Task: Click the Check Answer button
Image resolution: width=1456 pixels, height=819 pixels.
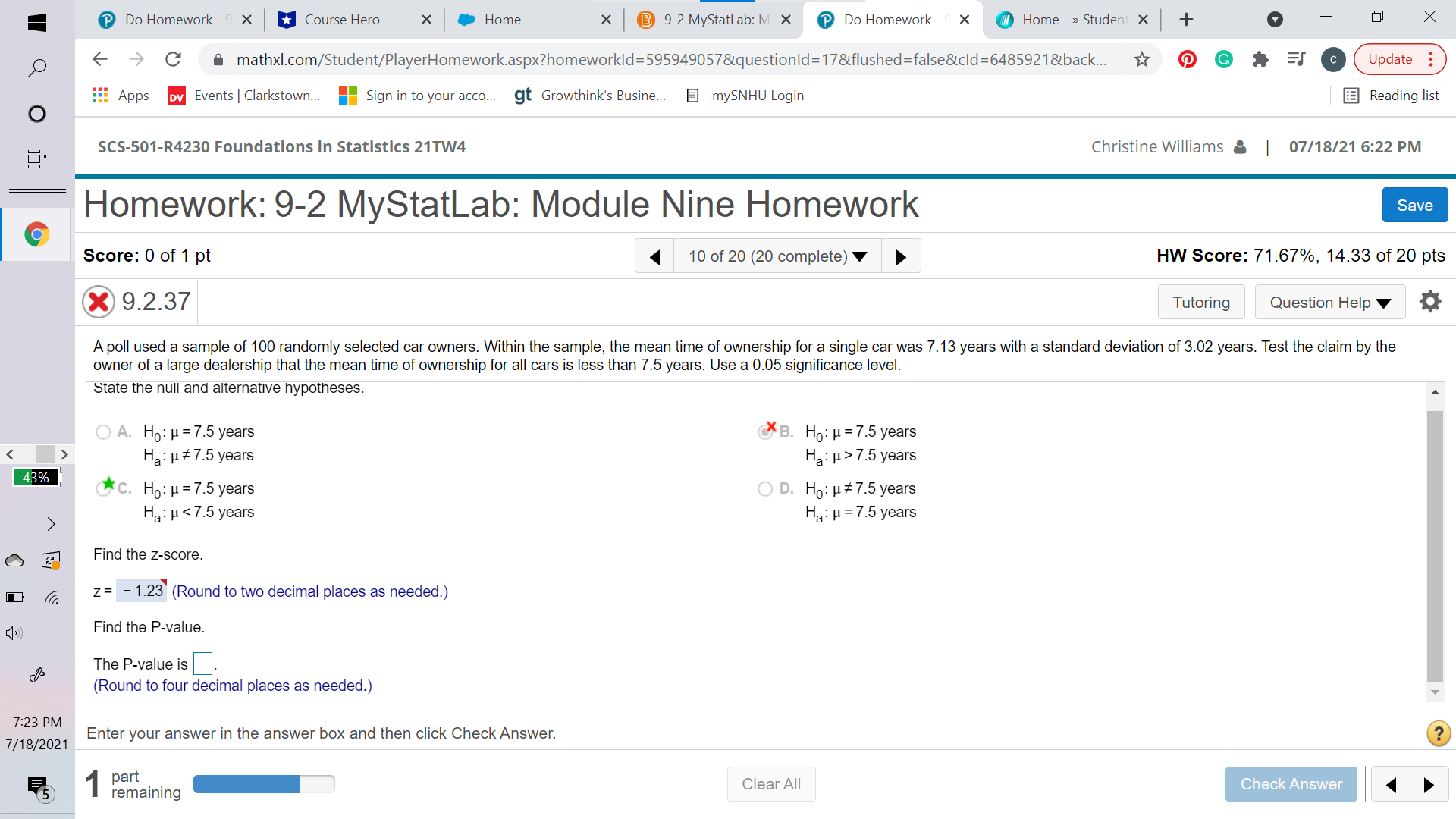Action: [x=1291, y=783]
